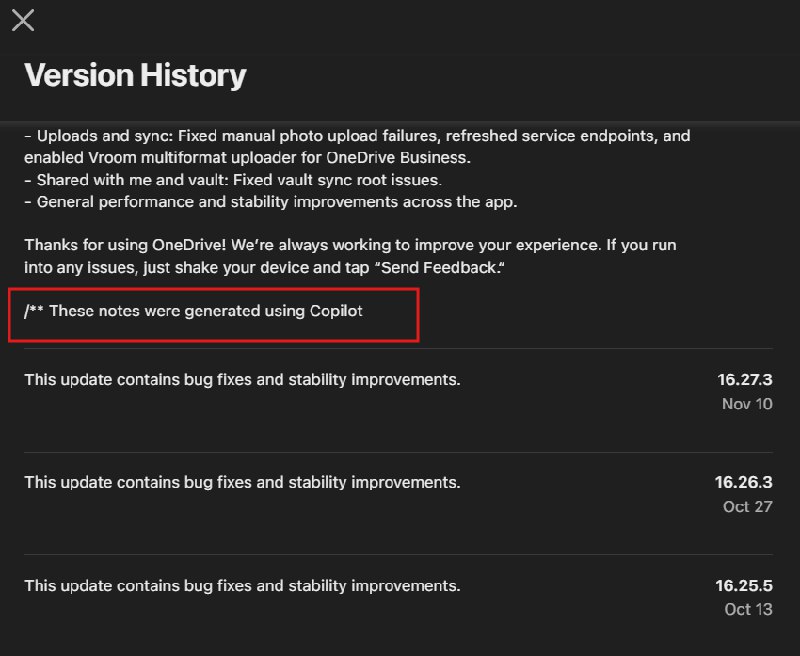Select the Version History title heading

pyautogui.click(x=136, y=74)
